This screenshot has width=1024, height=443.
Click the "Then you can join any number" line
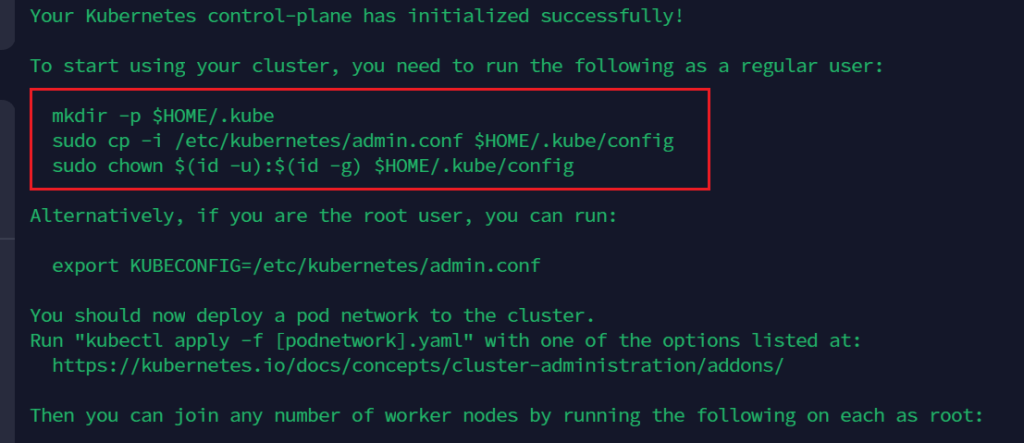(507, 414)
